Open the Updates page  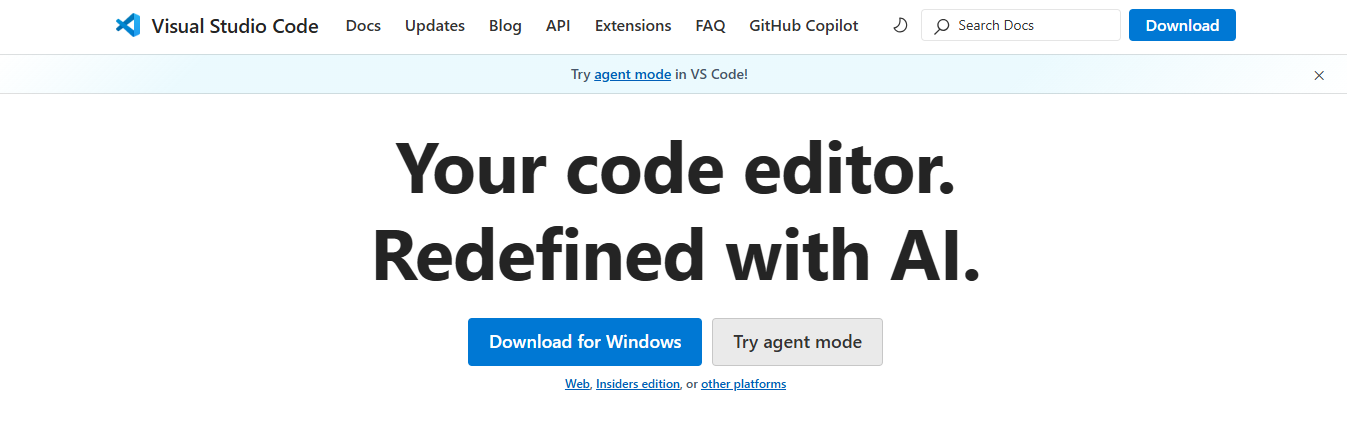pos(435,26)
